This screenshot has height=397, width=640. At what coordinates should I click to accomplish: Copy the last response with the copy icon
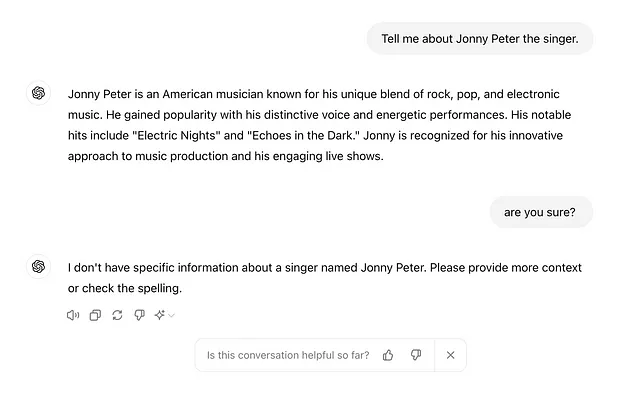click(x=95, y=315)
